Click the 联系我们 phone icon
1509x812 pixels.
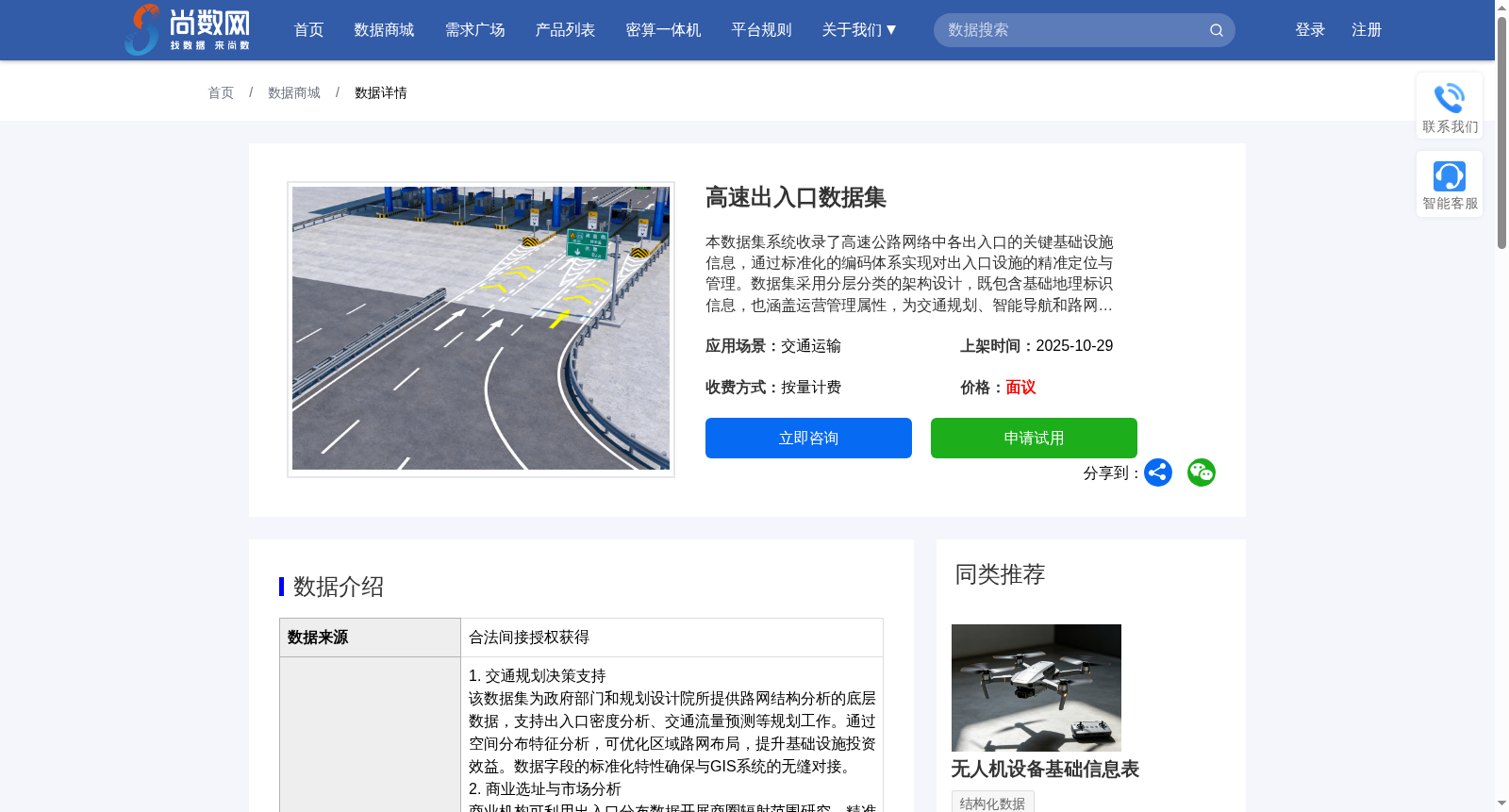[x=1450, y=98]
